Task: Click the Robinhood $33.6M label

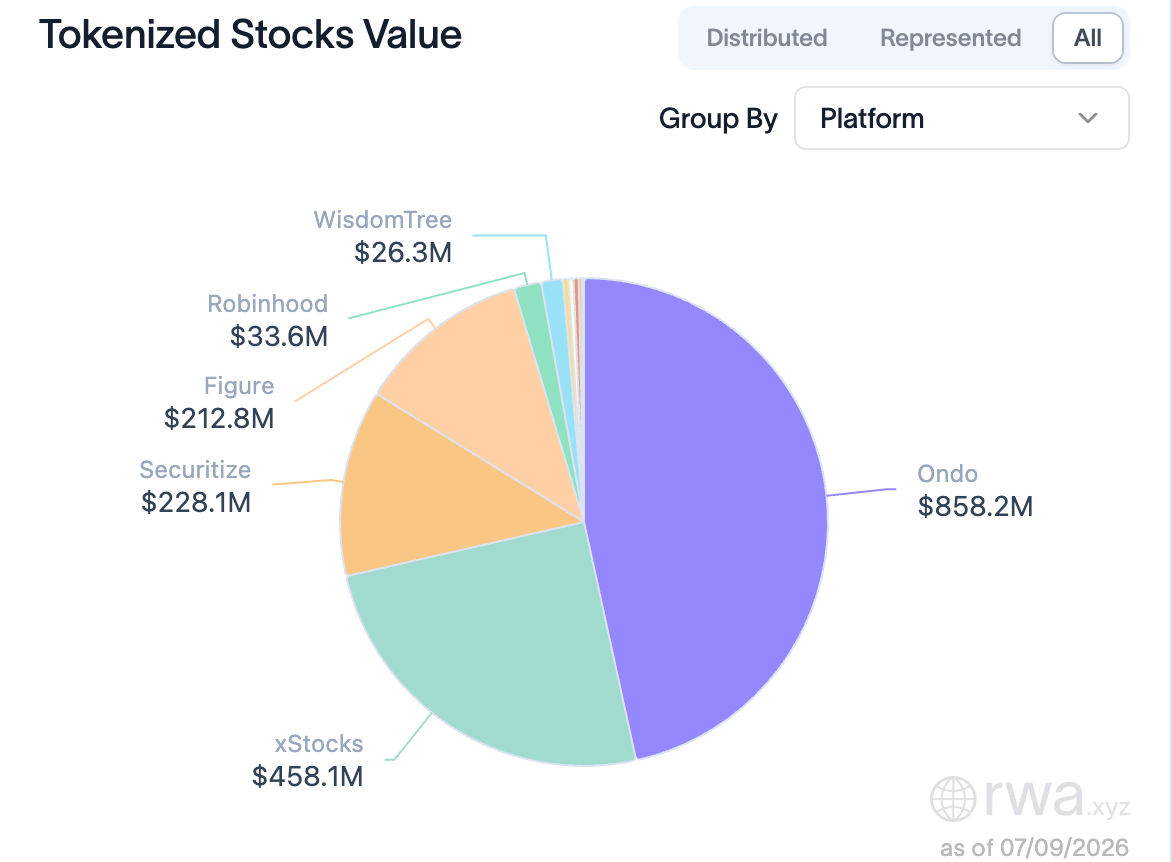Action: coord(268,320)
